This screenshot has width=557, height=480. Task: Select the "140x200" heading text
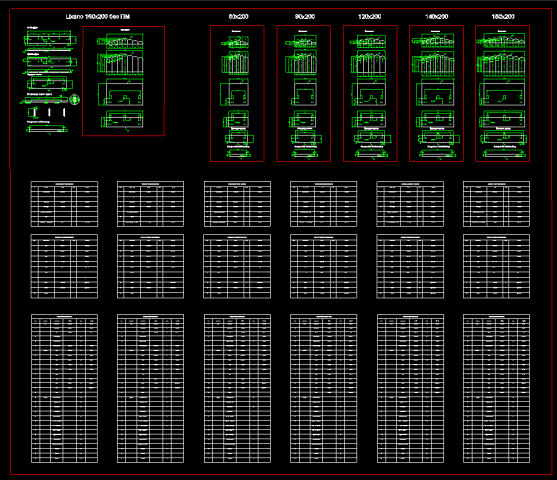(437, 16)
